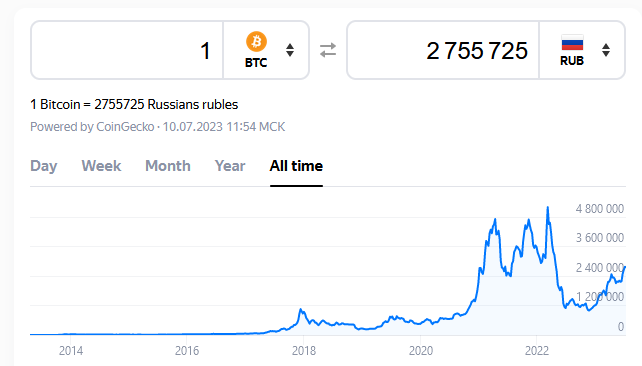The width and height of the screenshot is (642, 366).
Task: Click the 4 800 000 axis label
Action: (599, 209)
